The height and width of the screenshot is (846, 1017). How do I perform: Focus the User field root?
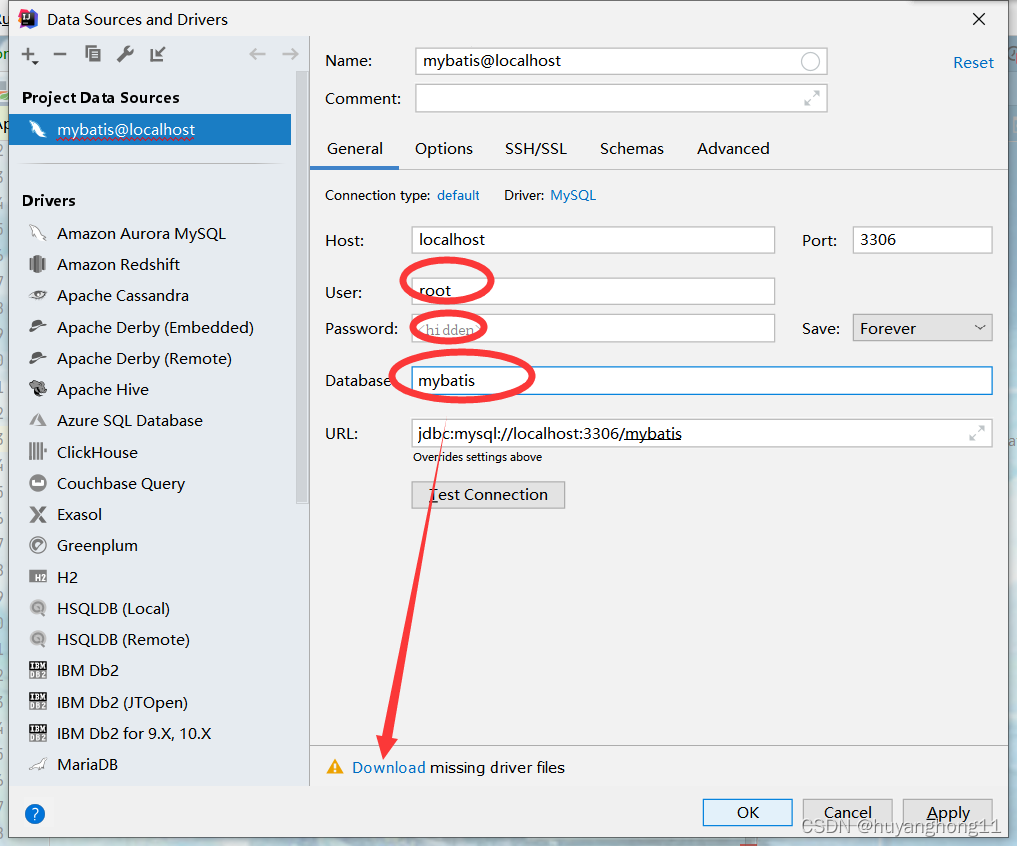(x=593, y=291)
